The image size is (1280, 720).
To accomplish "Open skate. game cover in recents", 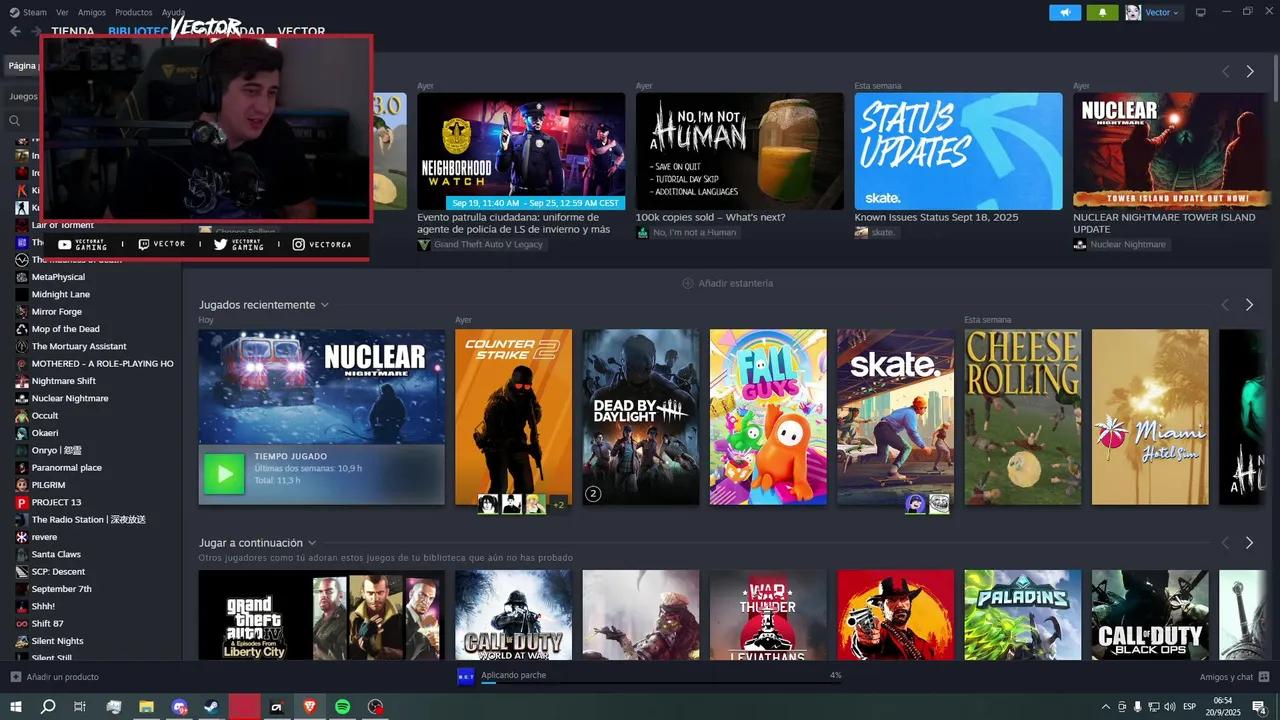I will coord(896,417).
